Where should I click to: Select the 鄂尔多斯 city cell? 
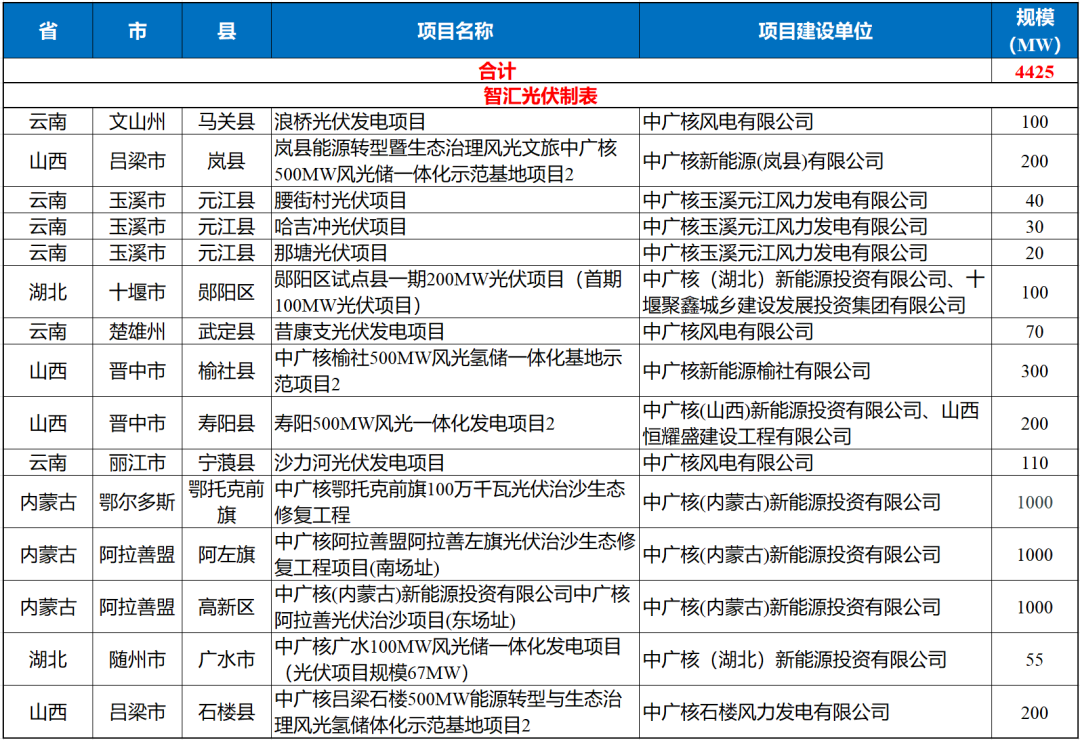[x=137, y=502]
